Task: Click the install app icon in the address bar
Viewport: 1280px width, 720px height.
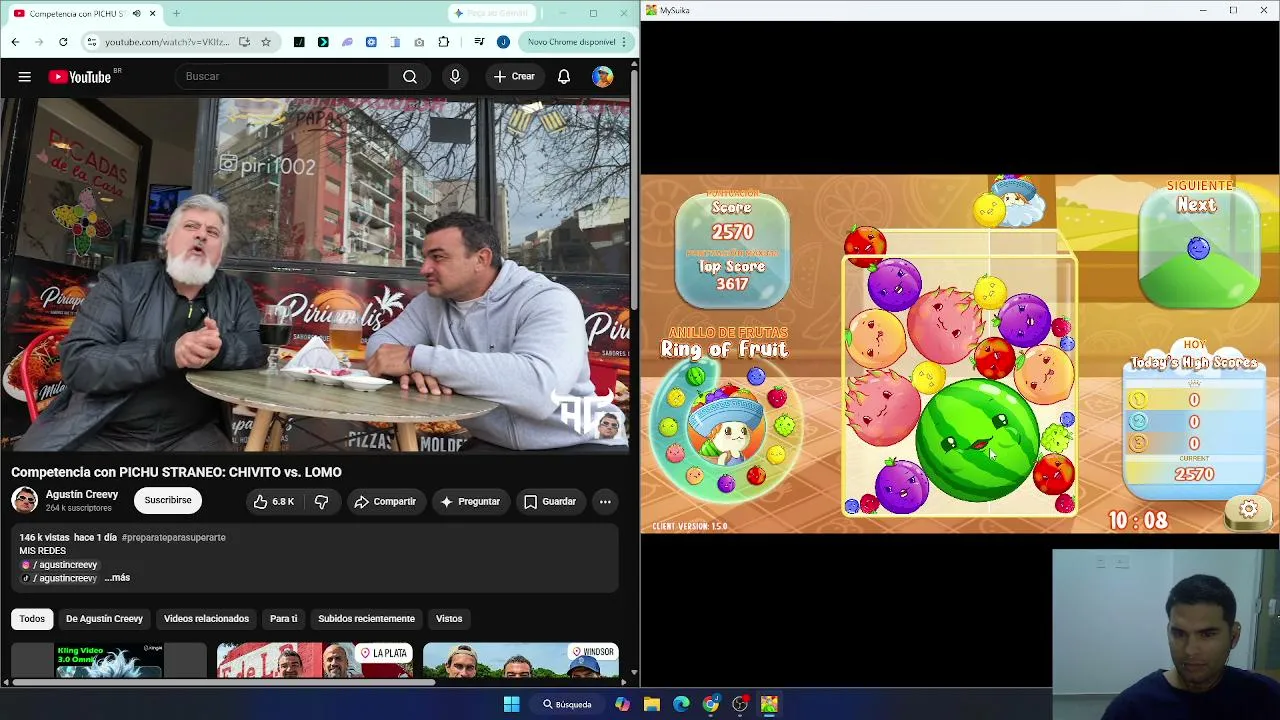Action: 244,42
